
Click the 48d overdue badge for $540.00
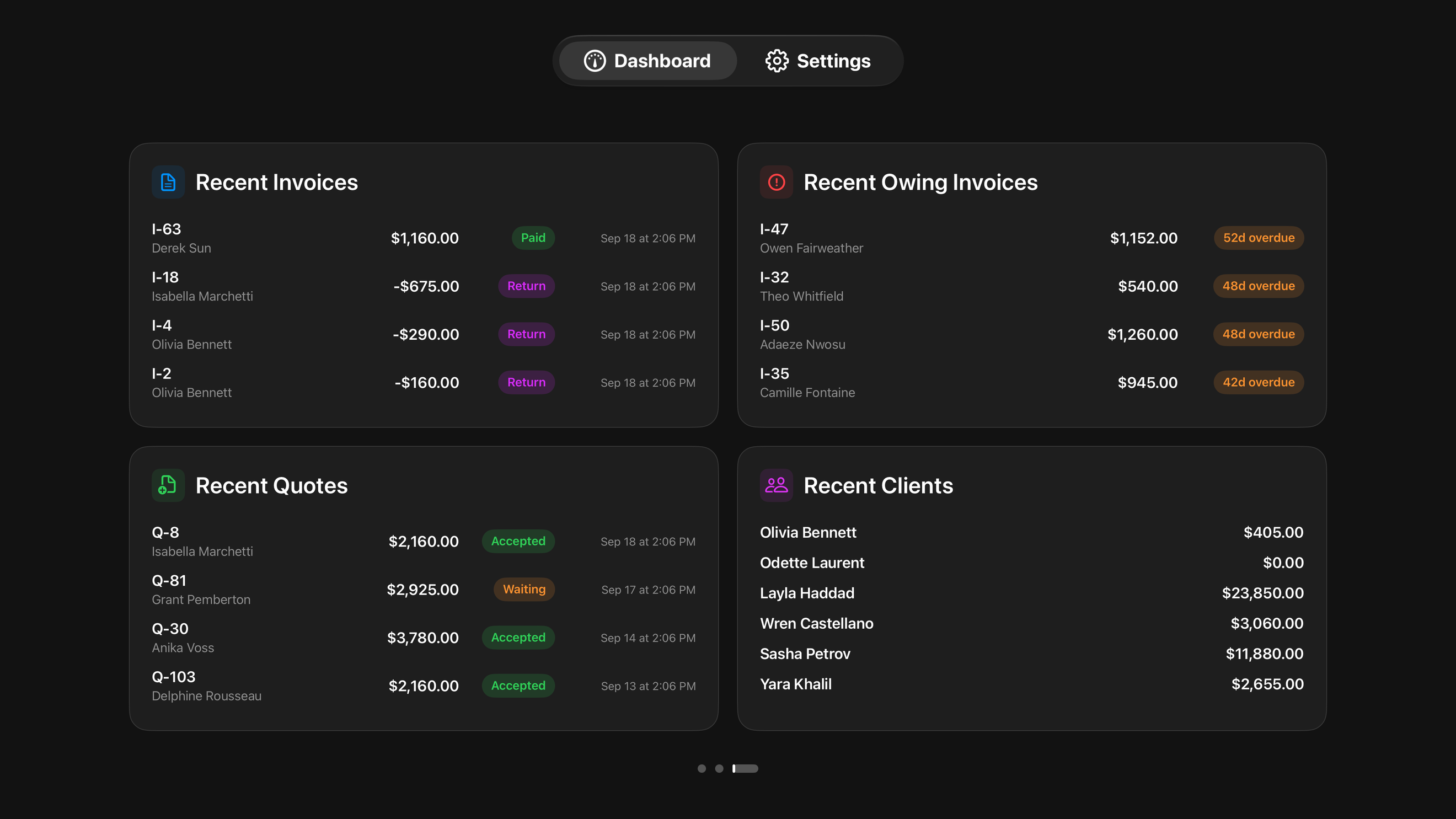point(1259,286)
